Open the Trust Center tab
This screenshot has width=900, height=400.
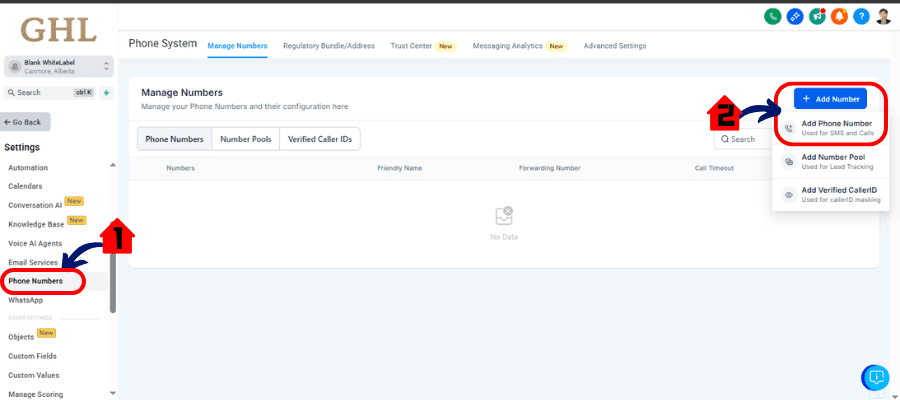click(424, 46)
